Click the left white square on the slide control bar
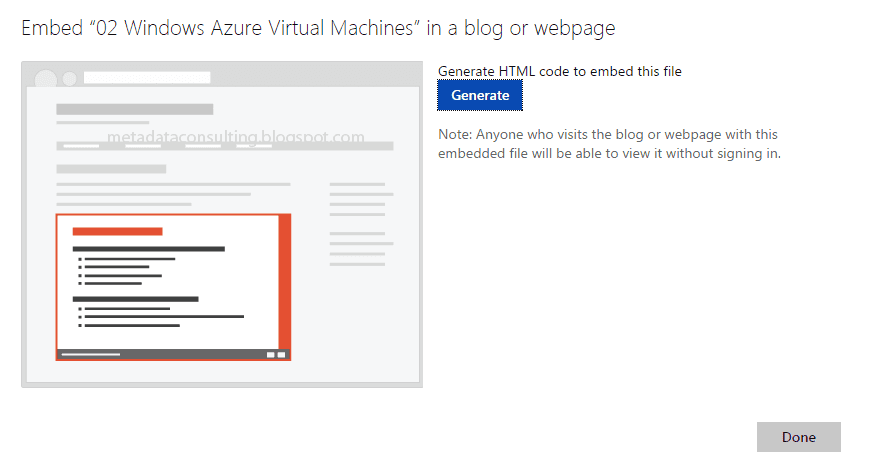Image resolution: width=870 pixels, height=466 pixels. coord(270,354)
